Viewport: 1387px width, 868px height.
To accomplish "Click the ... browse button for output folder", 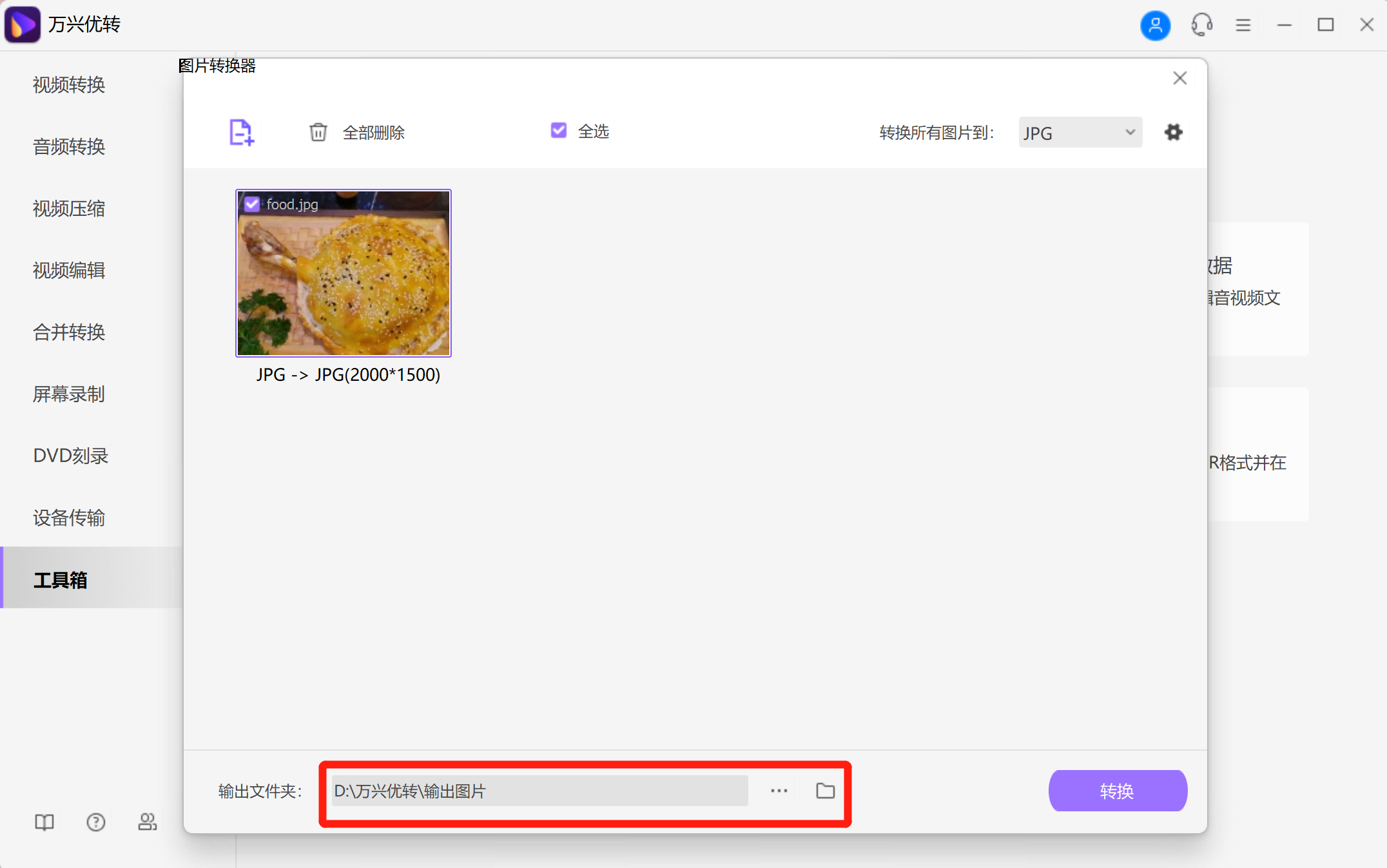I will 779,791.
